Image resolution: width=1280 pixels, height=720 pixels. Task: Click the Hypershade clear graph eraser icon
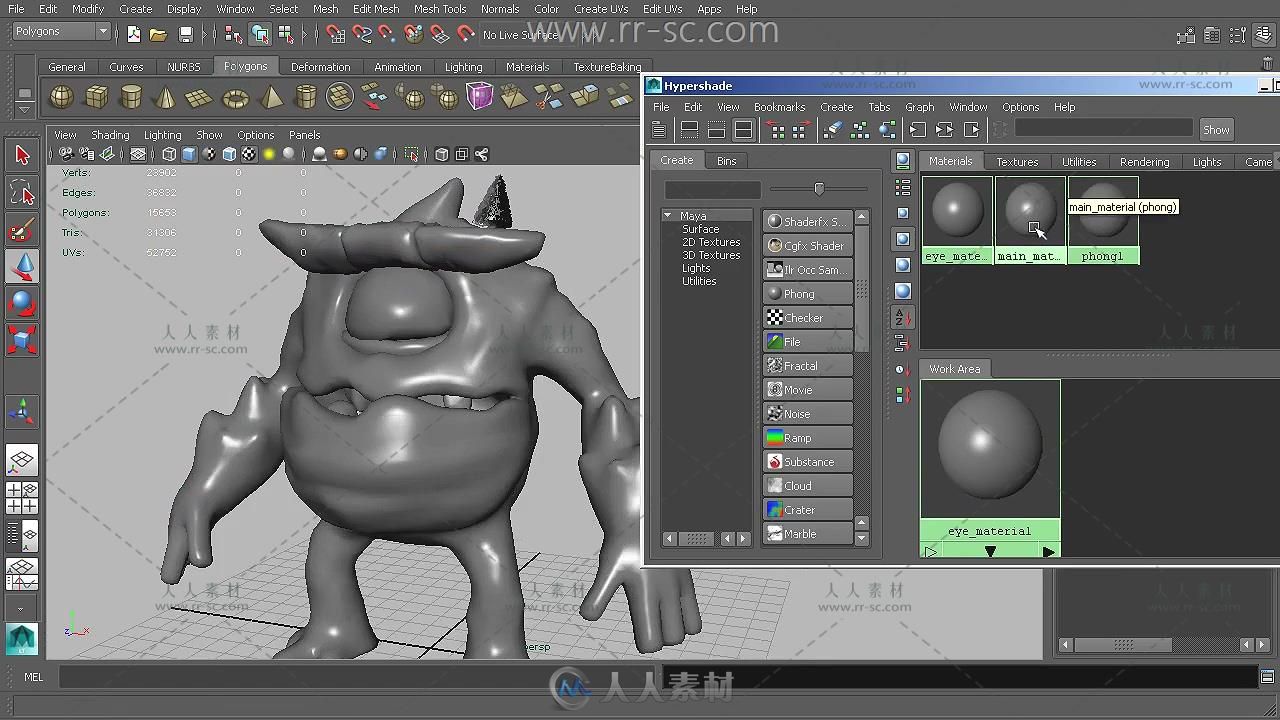pyautogui.click(x=833, y=130)
